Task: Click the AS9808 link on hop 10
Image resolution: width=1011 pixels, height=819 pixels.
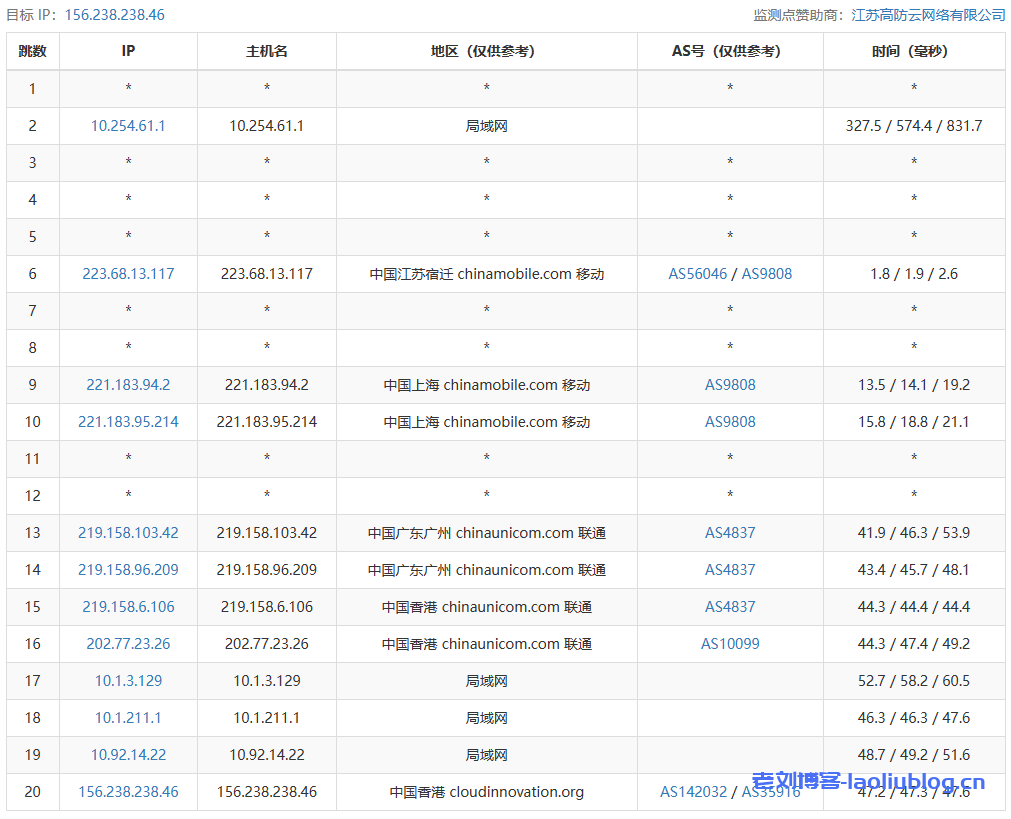Action: (x=730, y=421)
